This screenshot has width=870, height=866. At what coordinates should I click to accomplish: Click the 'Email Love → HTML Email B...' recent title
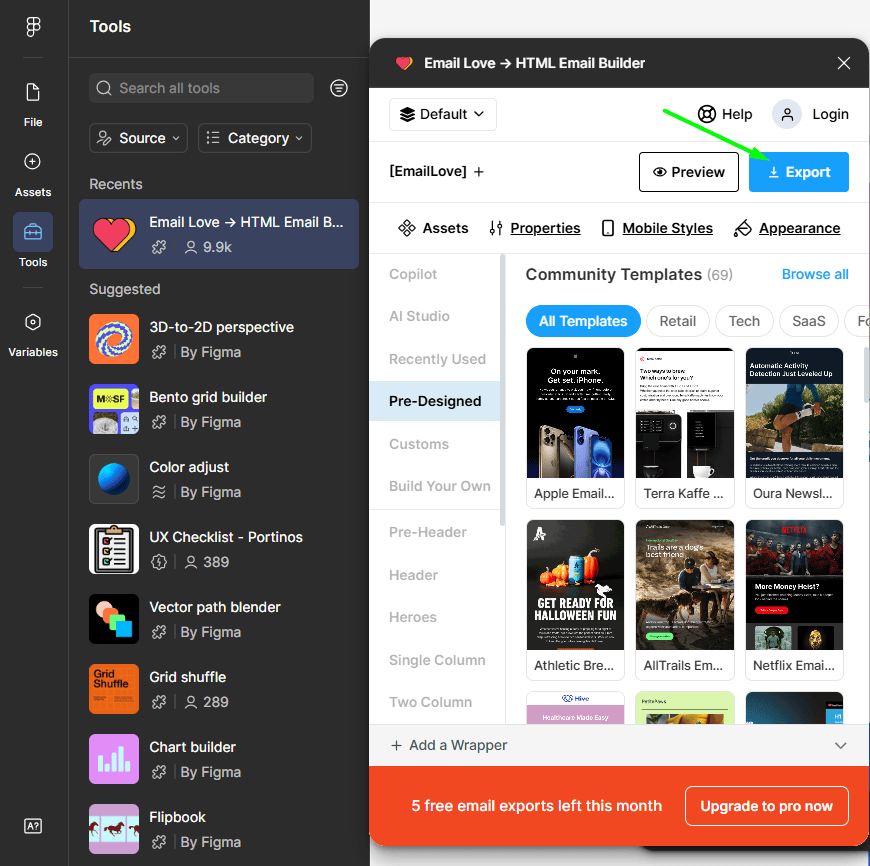click(x=246, y=222)
